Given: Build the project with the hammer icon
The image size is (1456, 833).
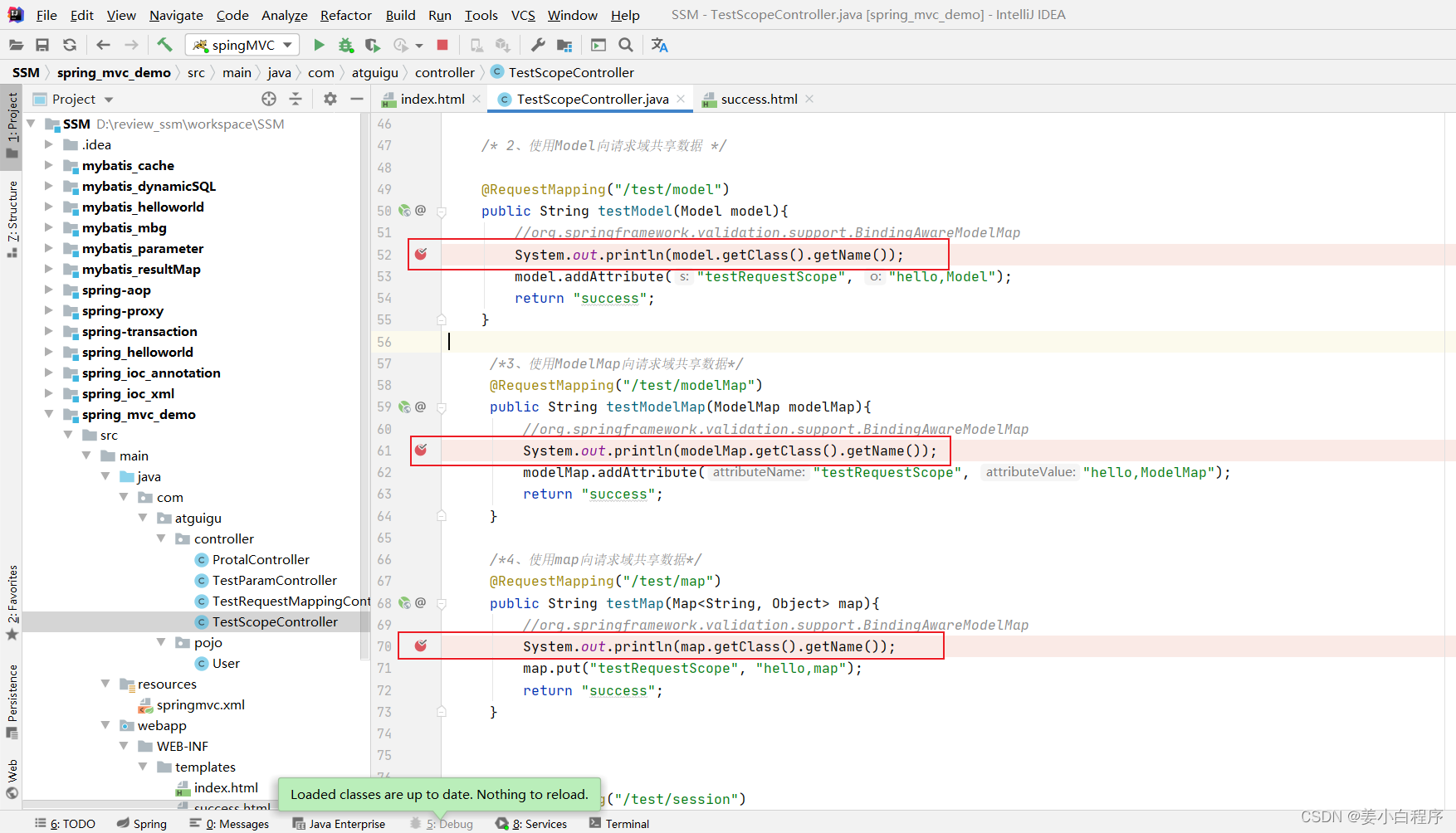Looking at the screenshot, I should [164, 45].
